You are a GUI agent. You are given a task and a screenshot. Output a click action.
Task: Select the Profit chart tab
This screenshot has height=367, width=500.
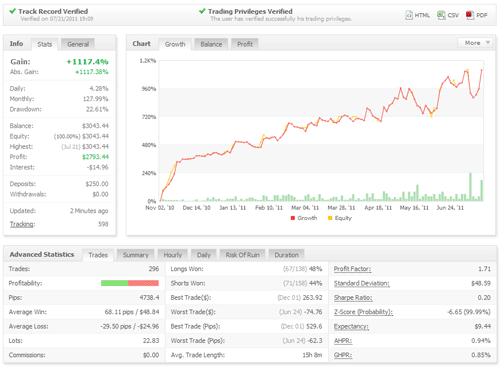tap(245, 44)
